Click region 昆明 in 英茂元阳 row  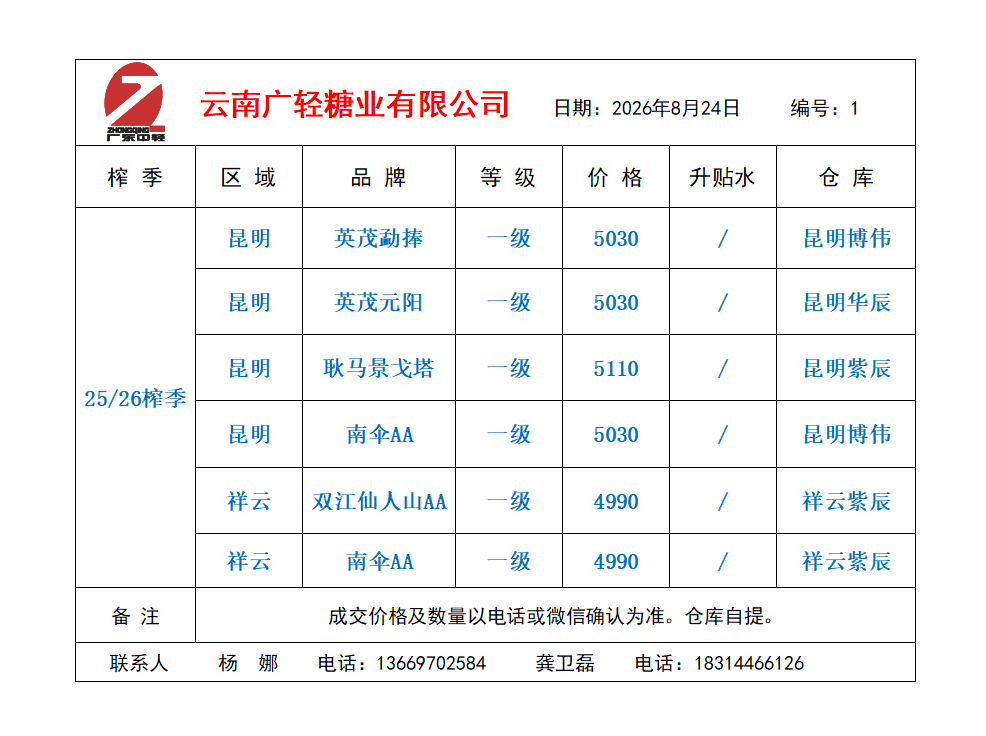249,303
